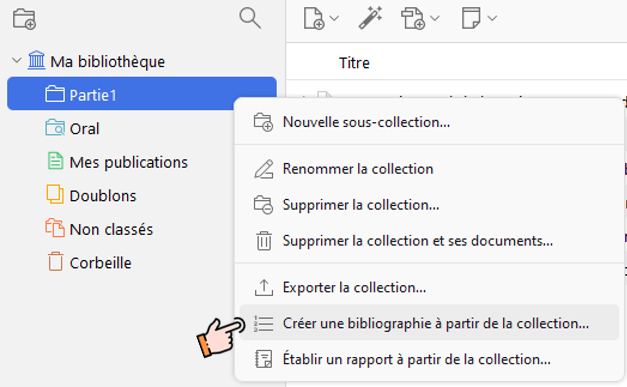Open the new item dropdown arrow
This screenshot has width=627, height=387.
coord(334,18)
